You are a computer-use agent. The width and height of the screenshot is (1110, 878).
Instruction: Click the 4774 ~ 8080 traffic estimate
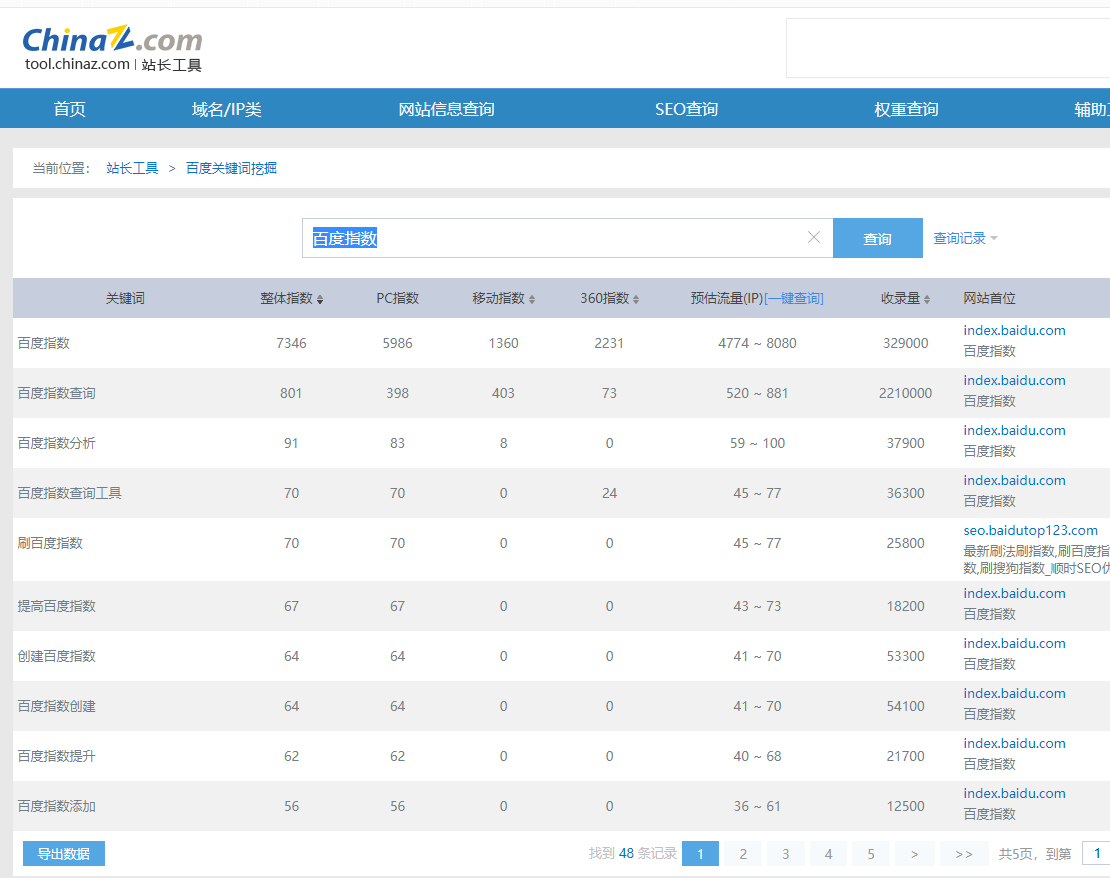point(757,343)
